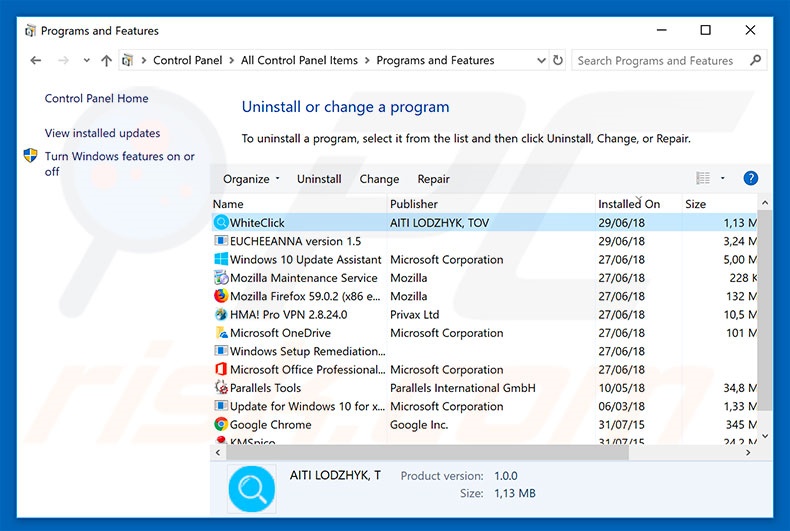Click the Microsoft OneDrive cloud icon
Viewport: 790px width, 531px height.
click(x=221, y=333)
